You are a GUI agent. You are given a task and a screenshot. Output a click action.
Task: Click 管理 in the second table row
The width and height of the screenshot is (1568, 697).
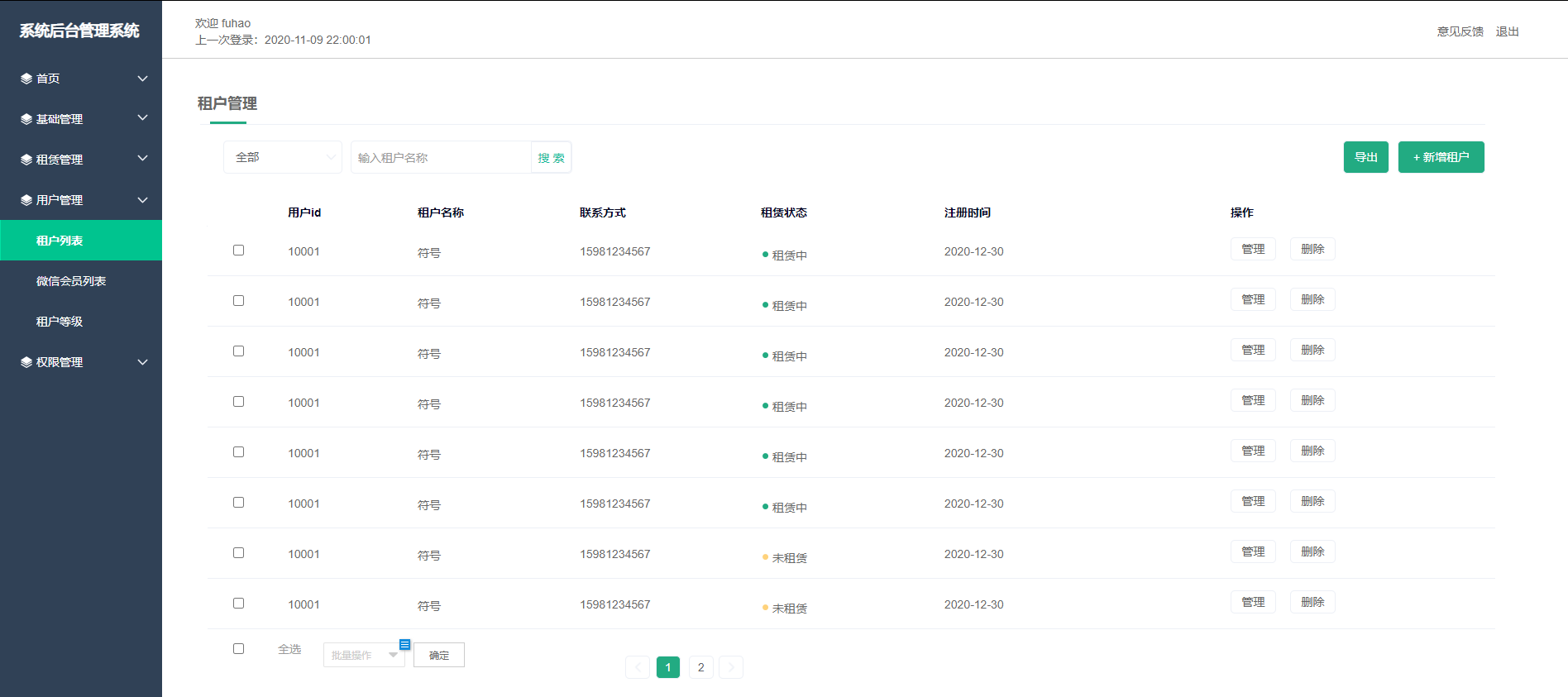click(x=1253, y=299)
